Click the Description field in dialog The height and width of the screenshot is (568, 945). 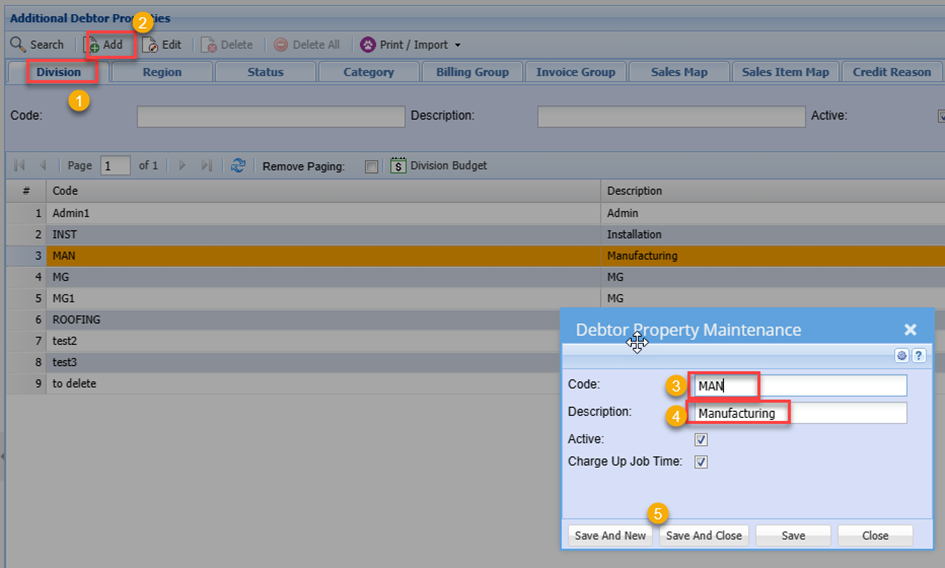point(801,413)
